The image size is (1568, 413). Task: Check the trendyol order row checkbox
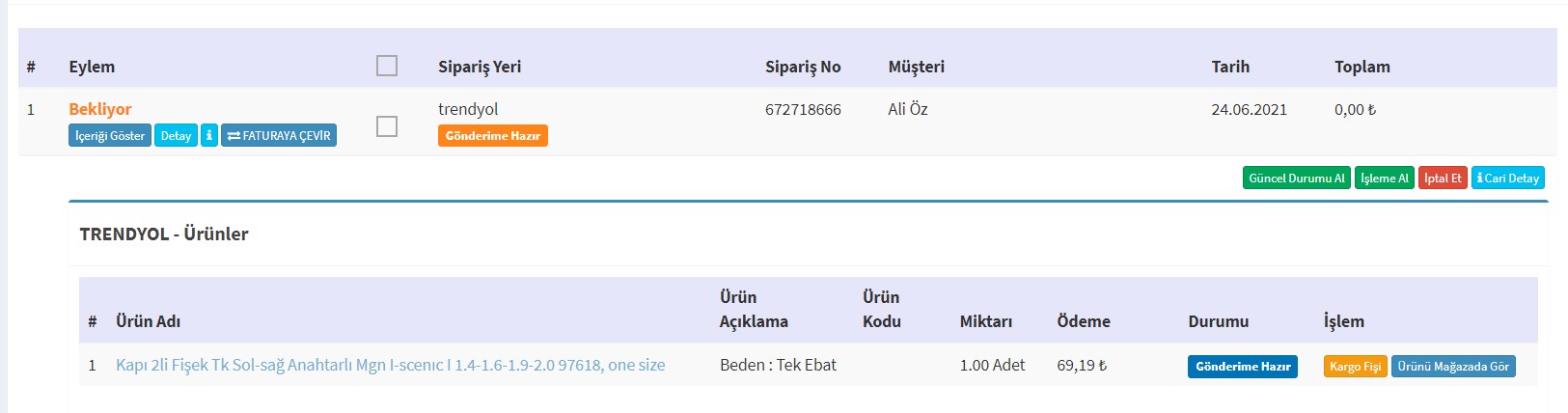coord(387,126)
